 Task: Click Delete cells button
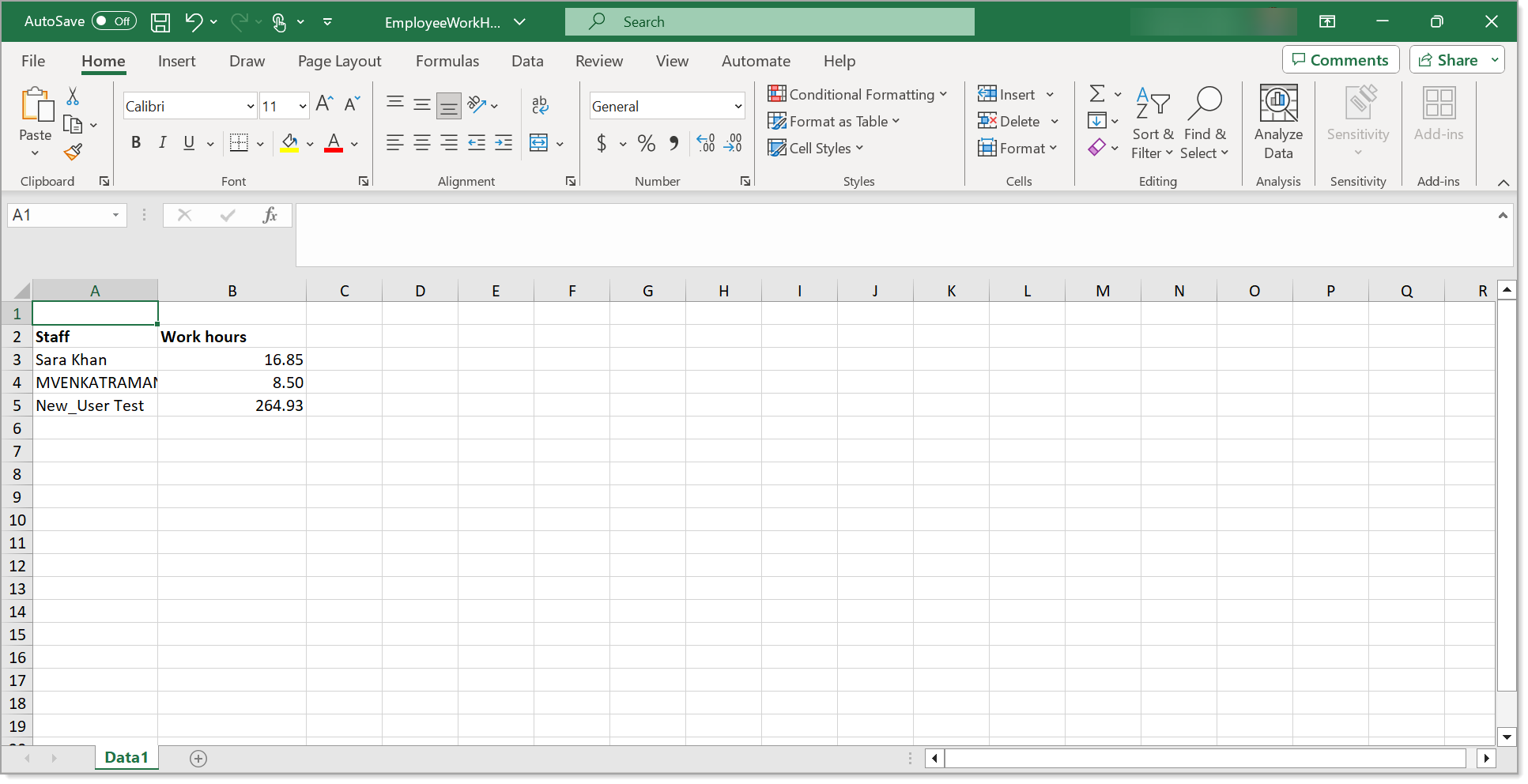[x=1009, y=121]
